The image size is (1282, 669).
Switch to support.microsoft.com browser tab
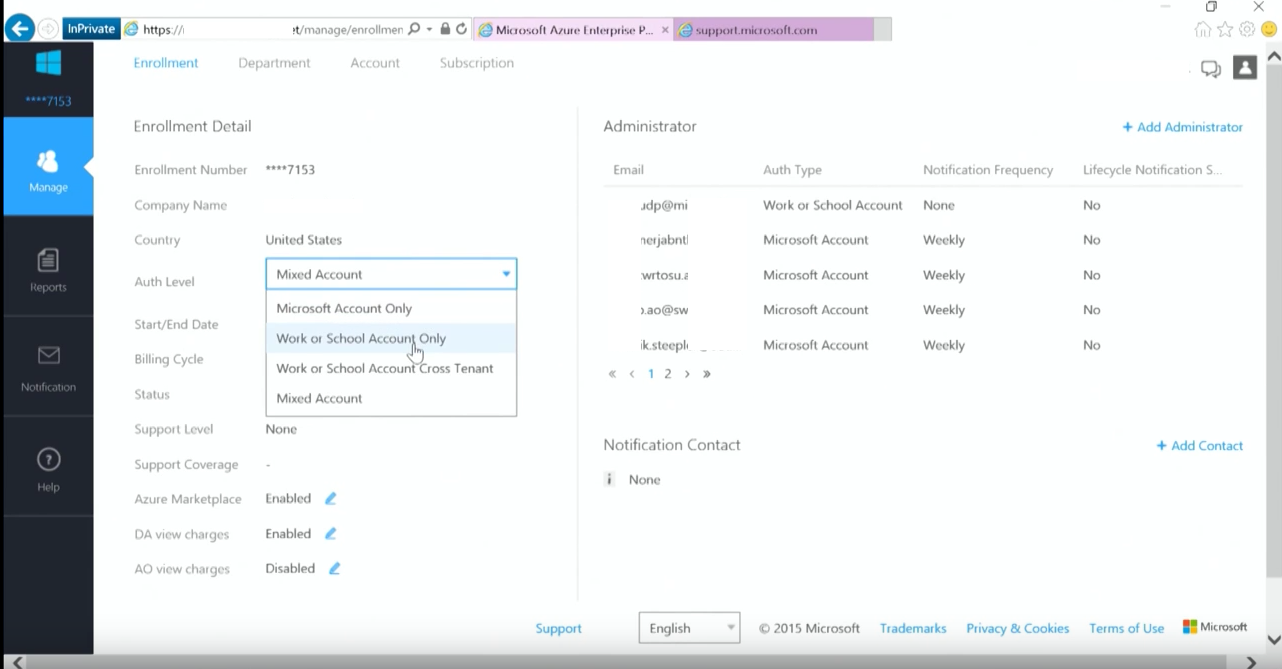[775, 30]
